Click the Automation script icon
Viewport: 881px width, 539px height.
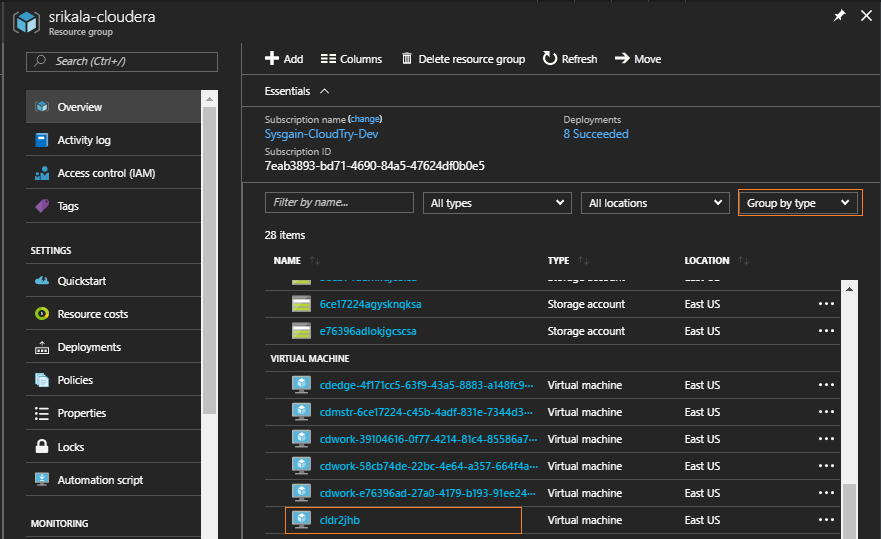click(x=42, y=479)
